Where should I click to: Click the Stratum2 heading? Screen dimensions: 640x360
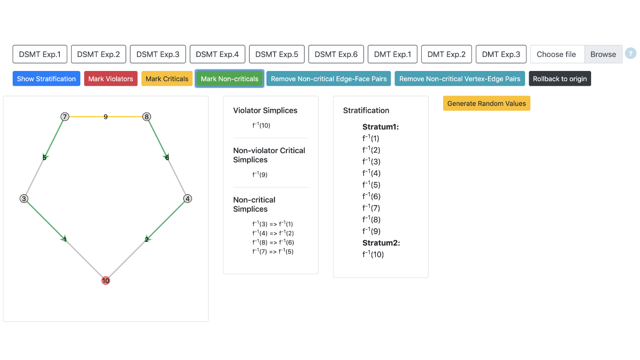pyautogui.click(x=381, y=243)
